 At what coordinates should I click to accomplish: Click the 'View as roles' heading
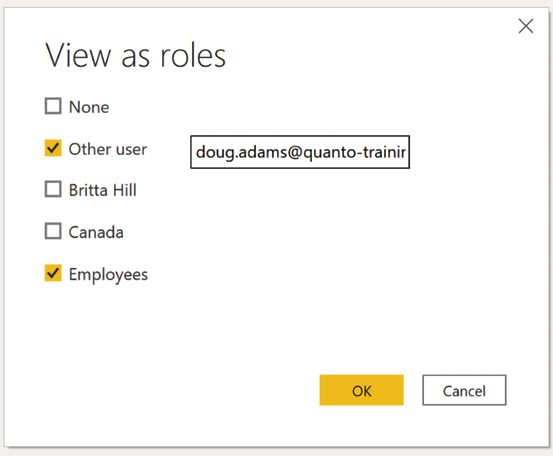tap(136, 55)
